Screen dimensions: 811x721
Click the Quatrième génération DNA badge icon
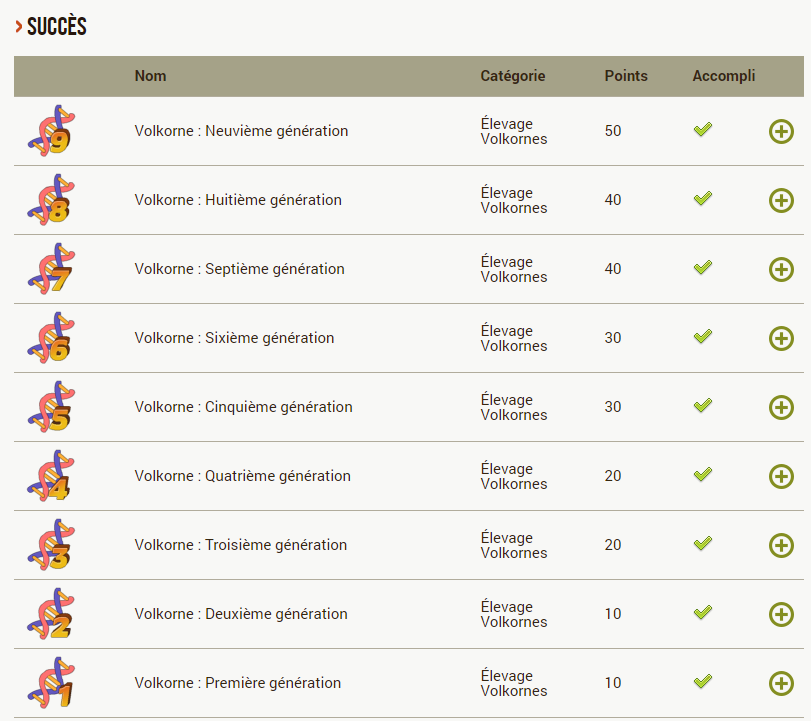point(52,476)
